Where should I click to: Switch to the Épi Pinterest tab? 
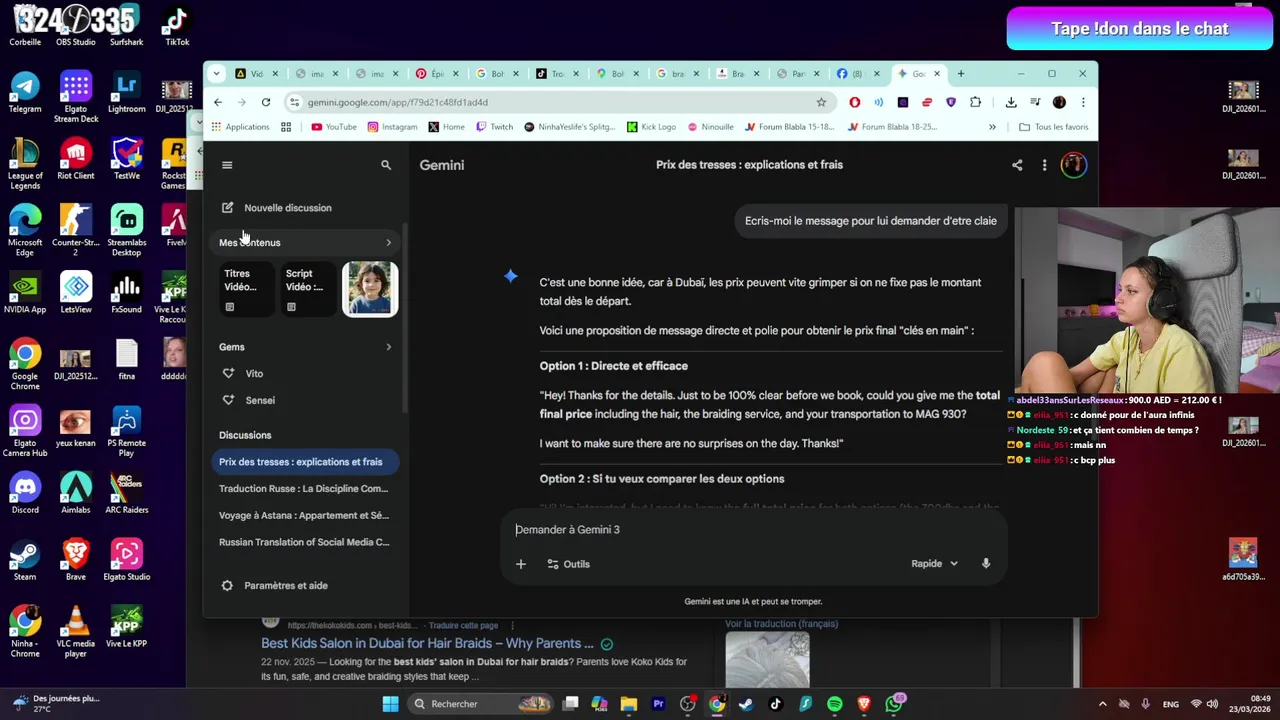pos(437,74)
